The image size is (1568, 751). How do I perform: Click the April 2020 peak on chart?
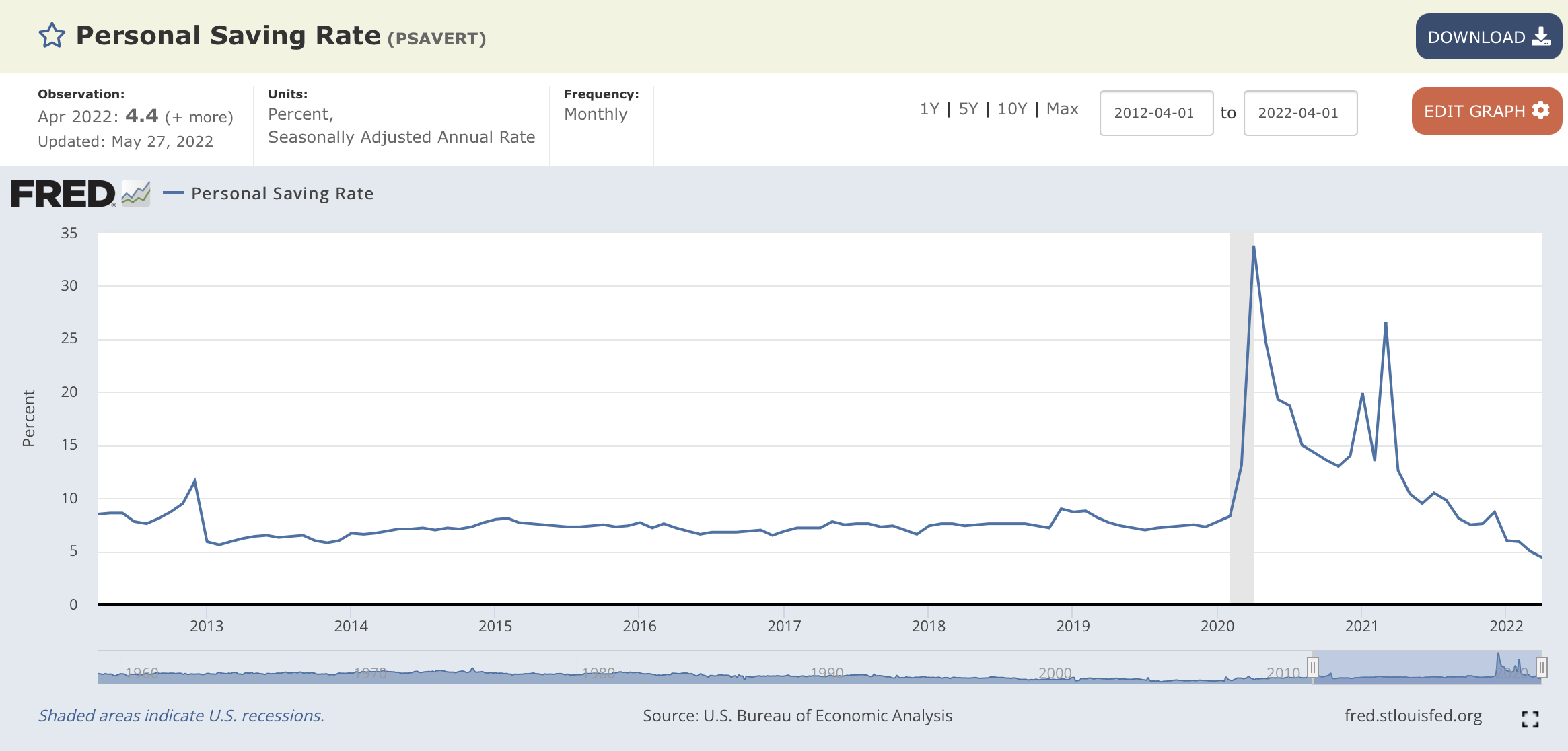pyautogui.click(x=1253, y=247)
